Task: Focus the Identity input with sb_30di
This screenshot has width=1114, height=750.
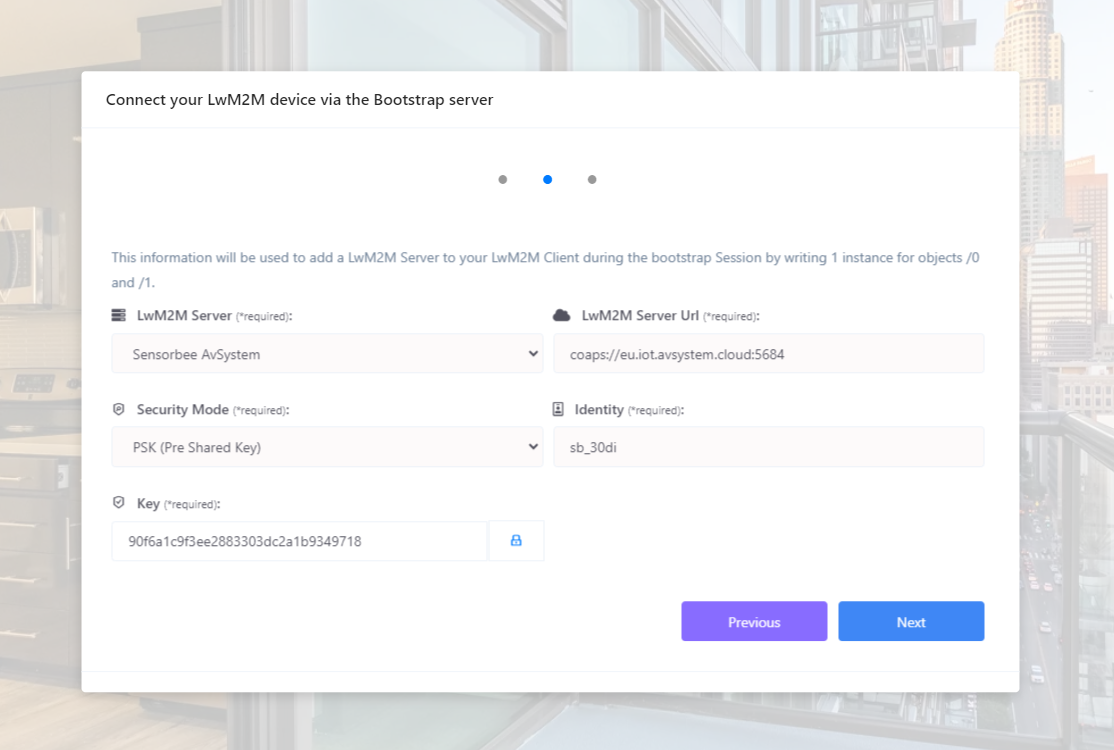Action: pos(769,447)
